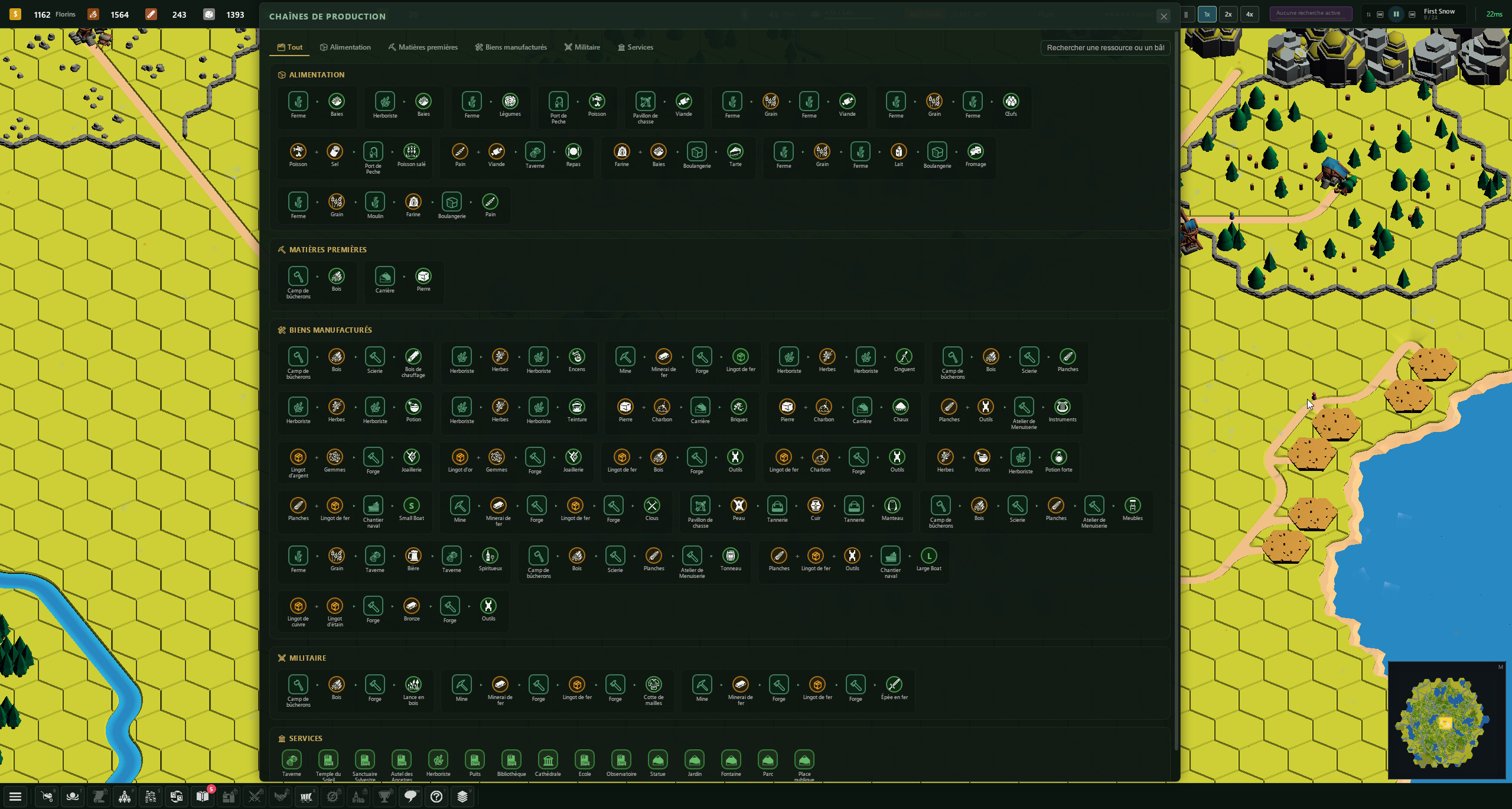1512x809 pixels.
Task: Click the map layers stack icon
Action: point(463,797)
